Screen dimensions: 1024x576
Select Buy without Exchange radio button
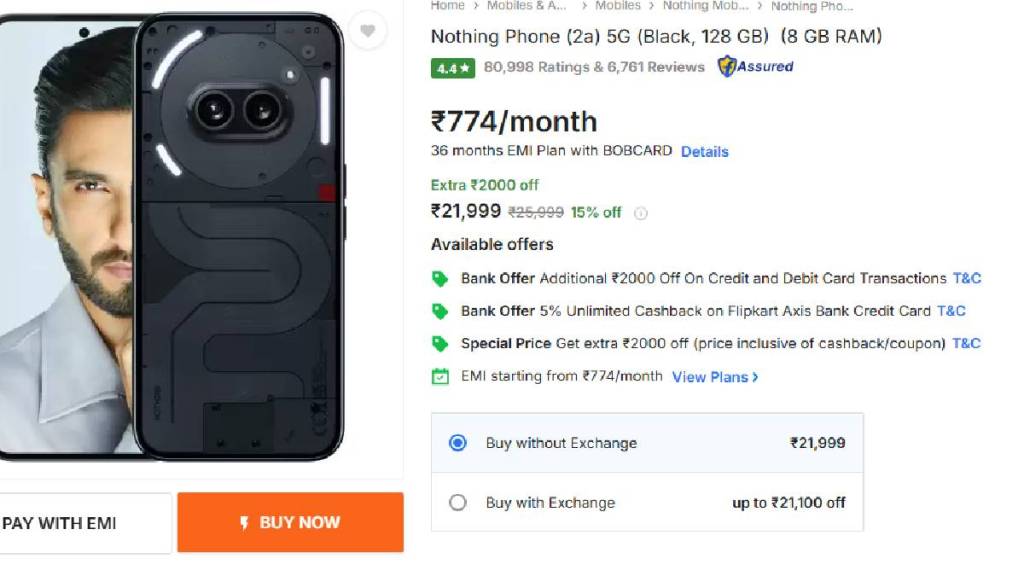click(x=458, y=443)
